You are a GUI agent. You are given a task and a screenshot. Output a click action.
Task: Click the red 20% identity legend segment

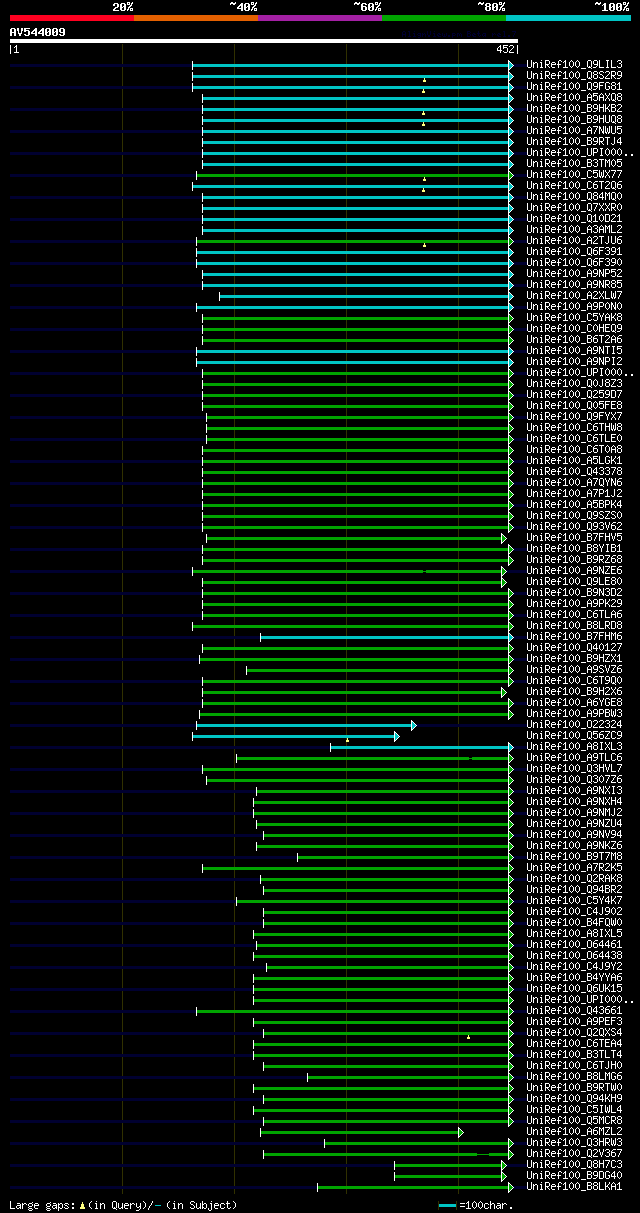coord(71,17)
